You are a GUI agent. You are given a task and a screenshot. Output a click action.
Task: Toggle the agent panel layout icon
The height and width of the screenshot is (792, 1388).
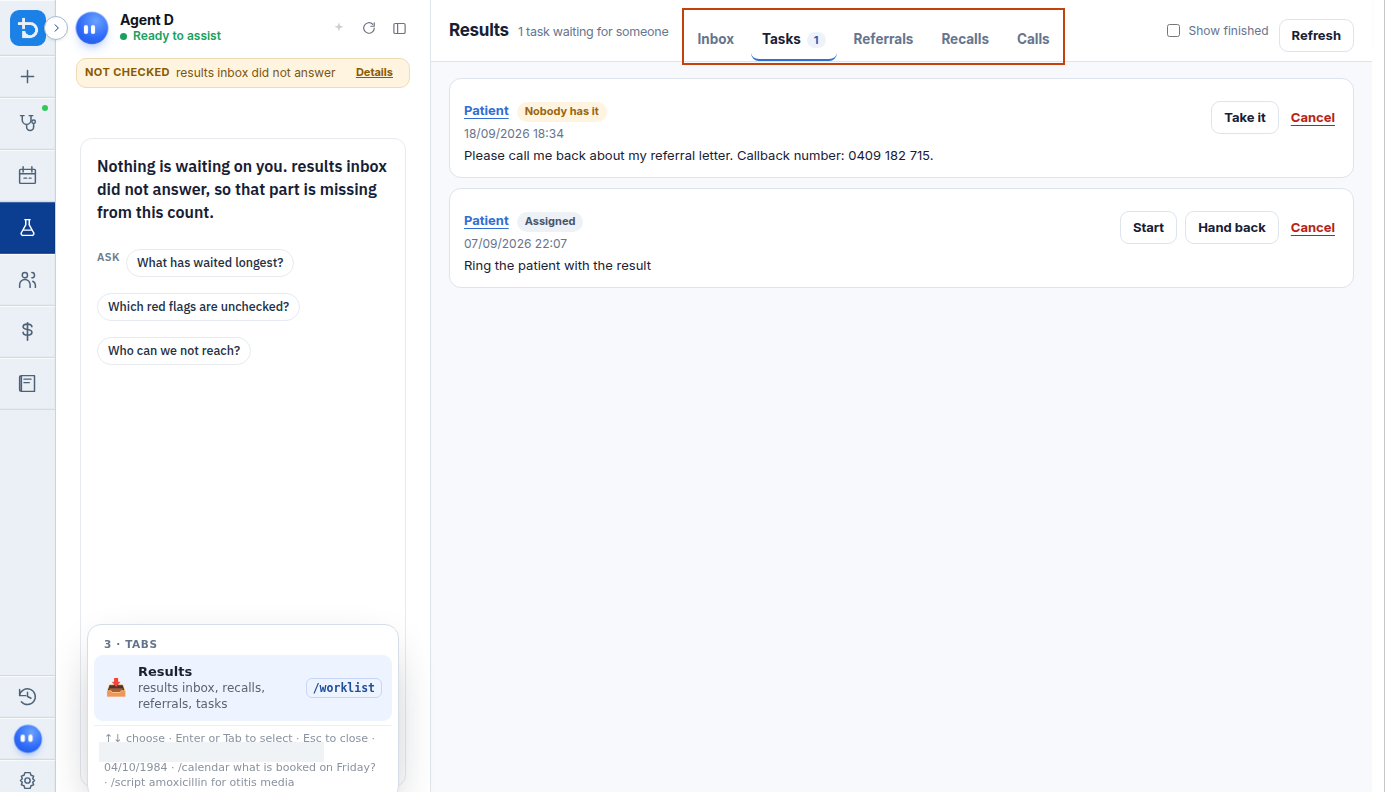coord(400,28)
